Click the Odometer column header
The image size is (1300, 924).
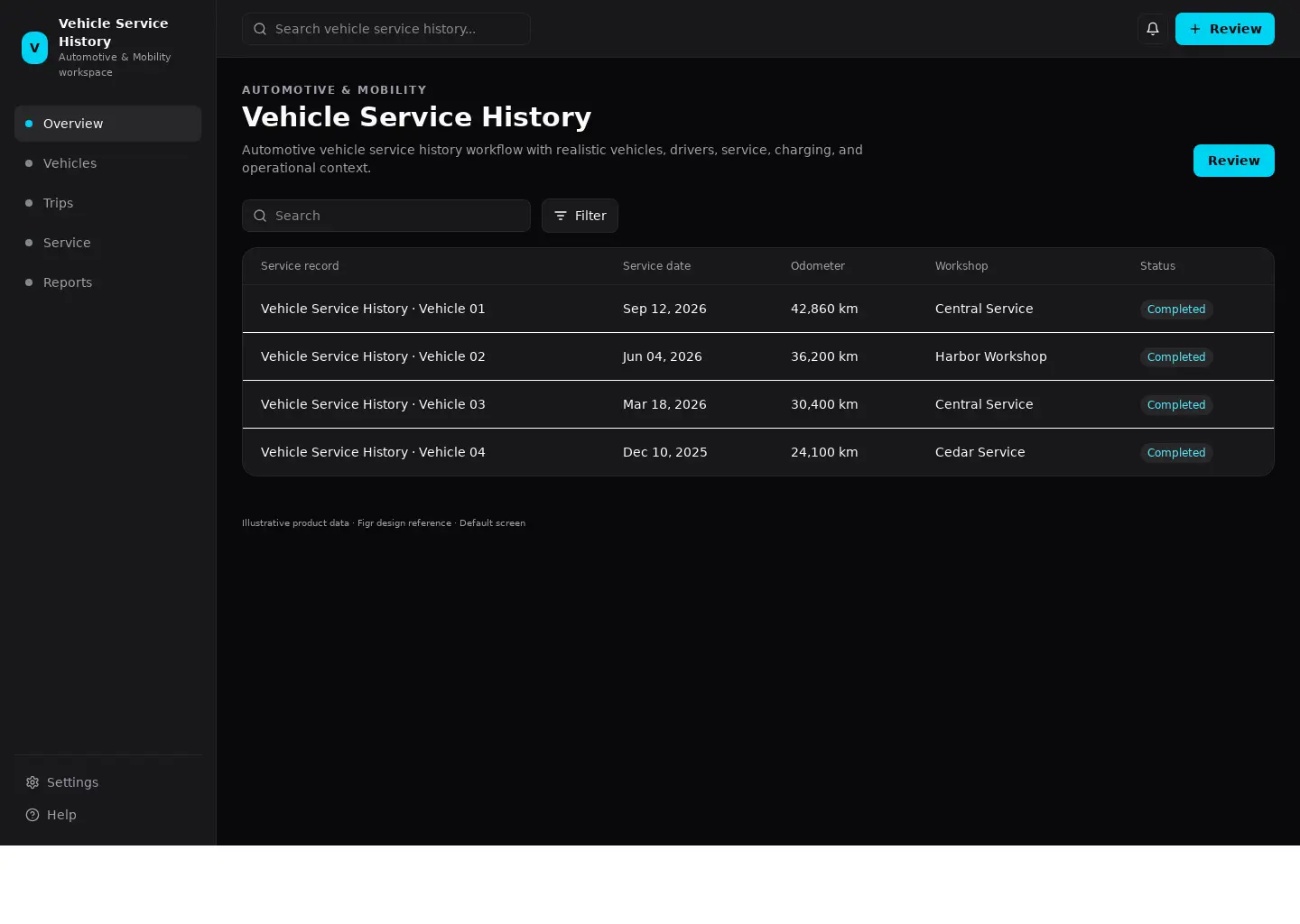[818, 266]
